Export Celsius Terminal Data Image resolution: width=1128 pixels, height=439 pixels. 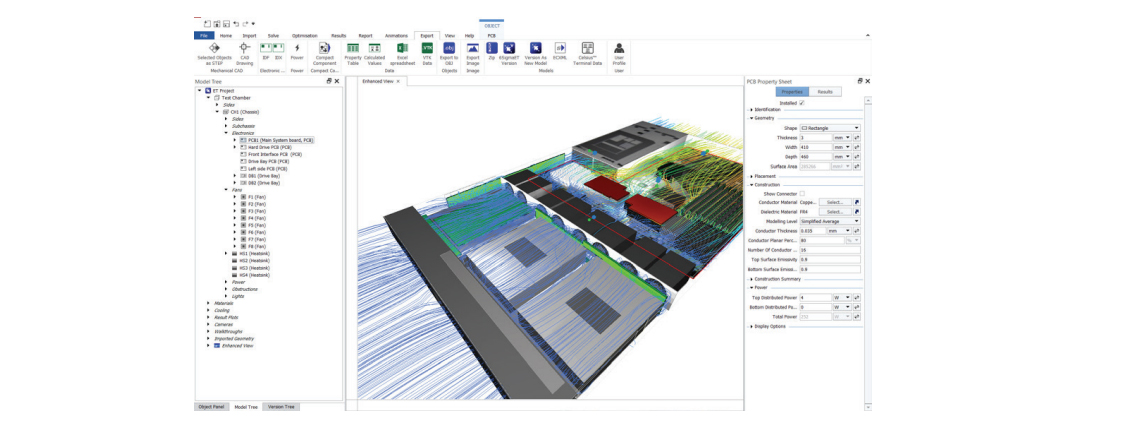pos(587,54)
